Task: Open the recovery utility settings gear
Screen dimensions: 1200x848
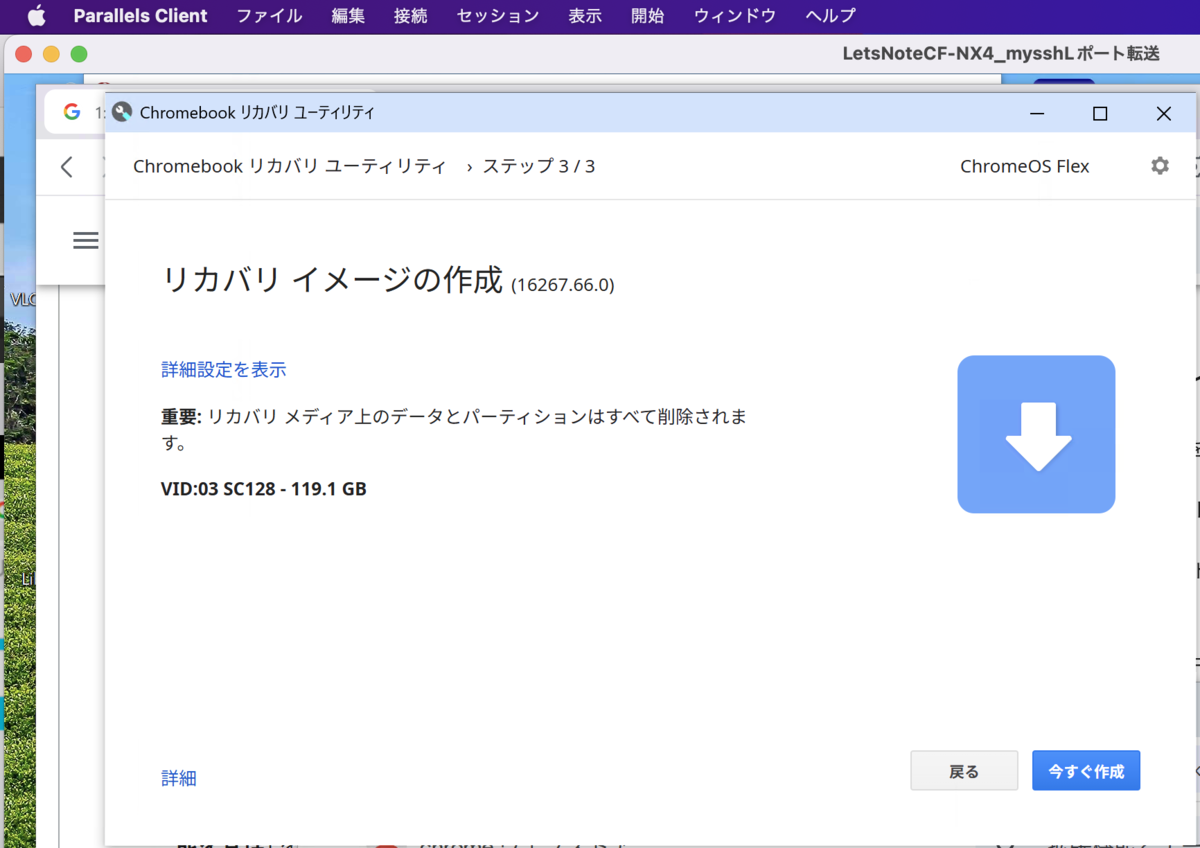Action: click(1160, 166)
